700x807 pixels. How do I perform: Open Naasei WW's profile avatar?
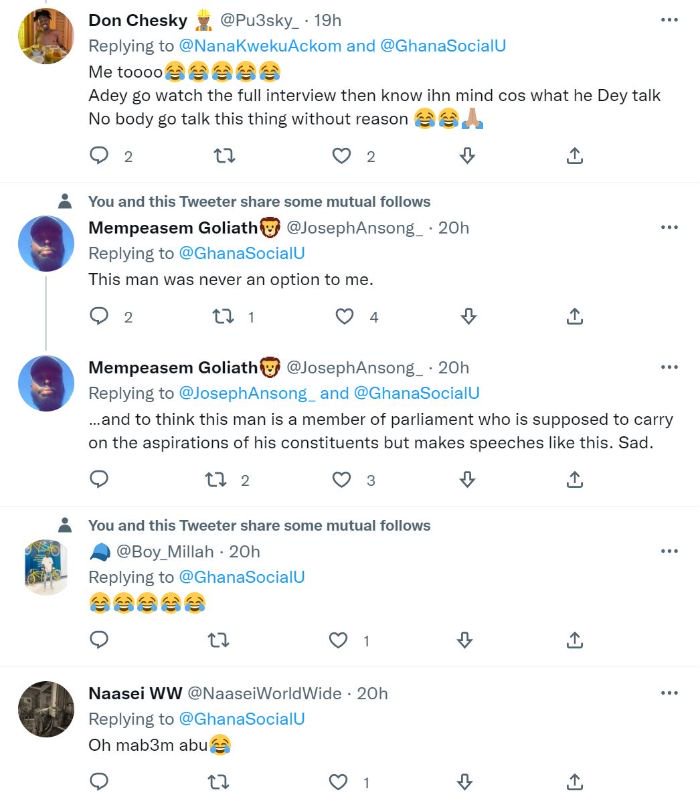(x=46, y=710)
